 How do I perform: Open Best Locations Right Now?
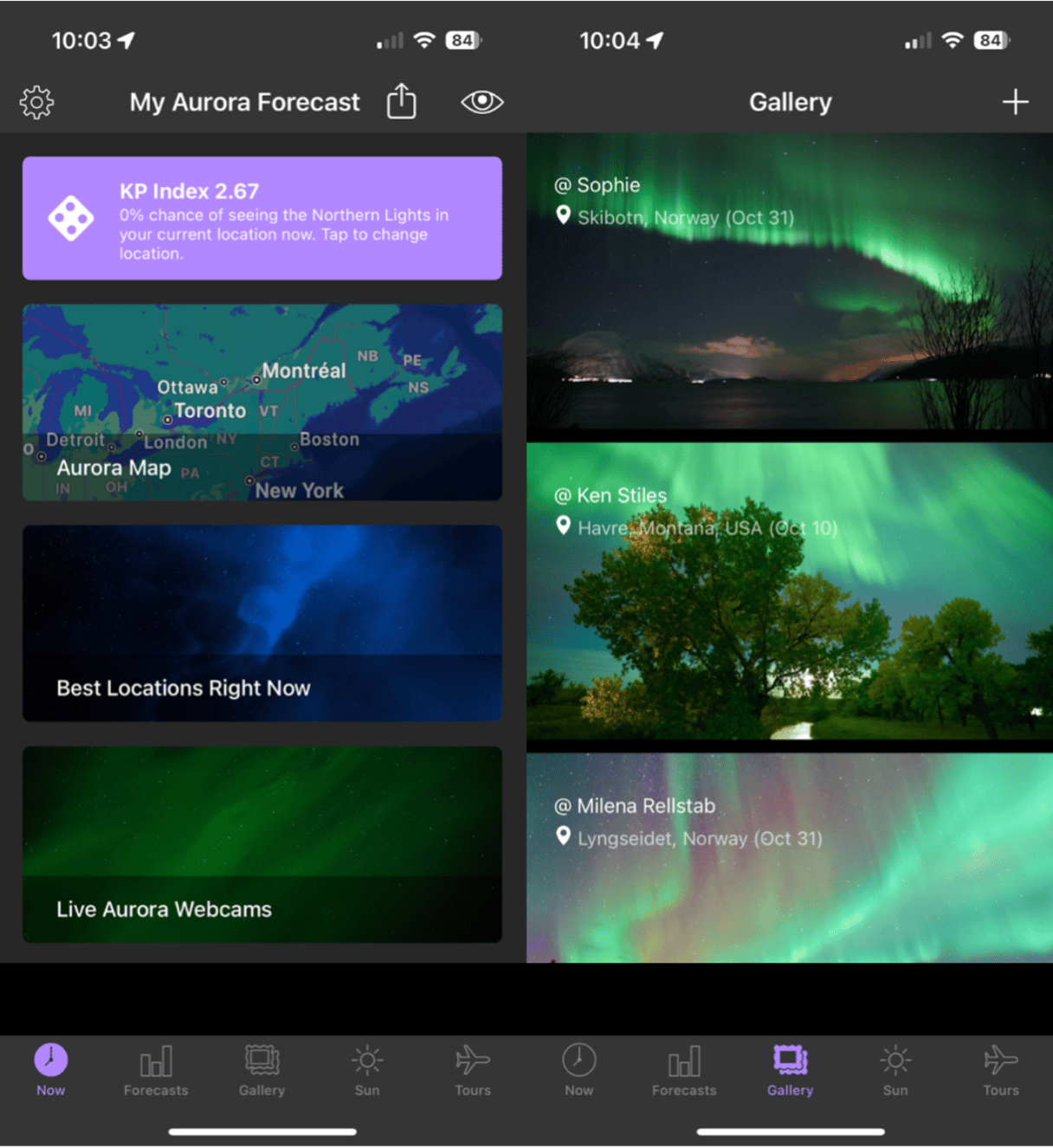coord(262,623)
